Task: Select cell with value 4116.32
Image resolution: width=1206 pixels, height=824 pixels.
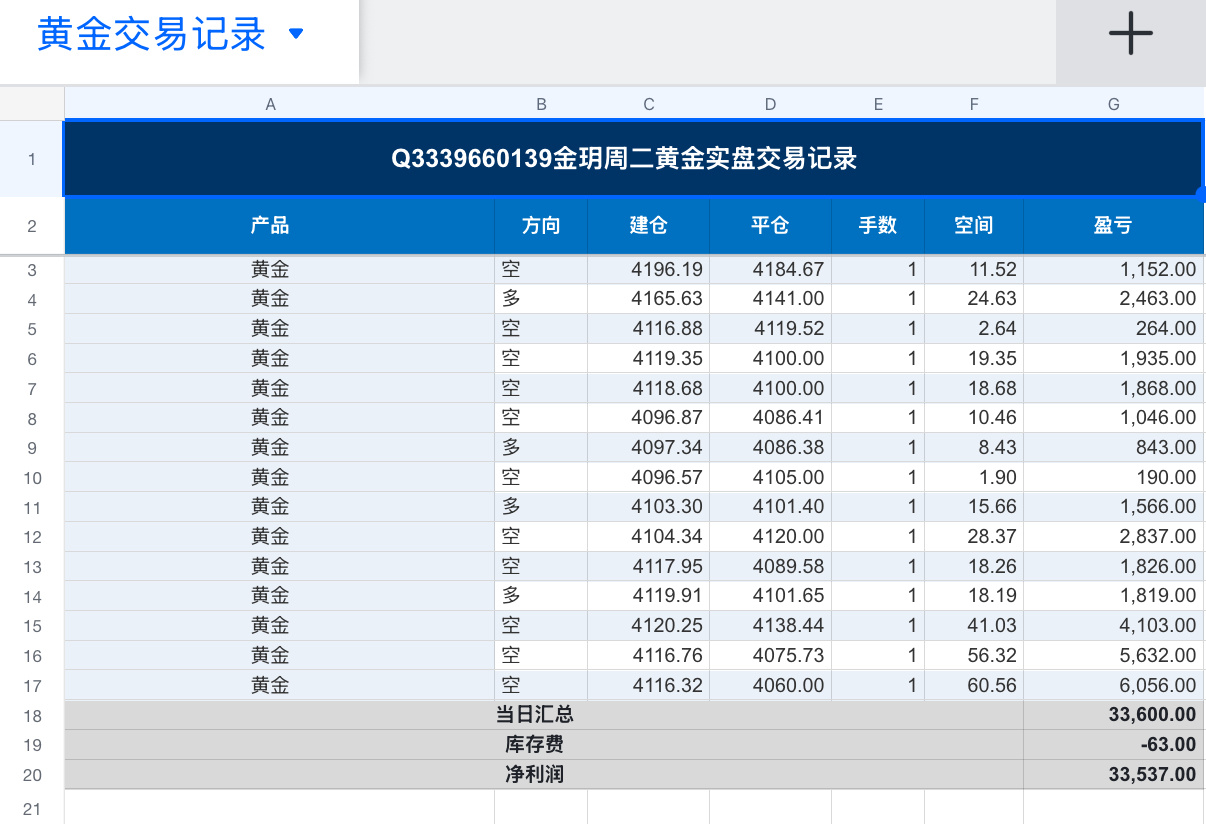Action: click(x=649, y=685)
